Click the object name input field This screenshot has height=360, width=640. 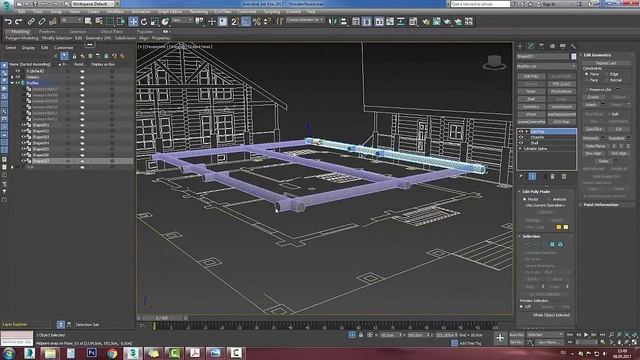pos(543,56)
